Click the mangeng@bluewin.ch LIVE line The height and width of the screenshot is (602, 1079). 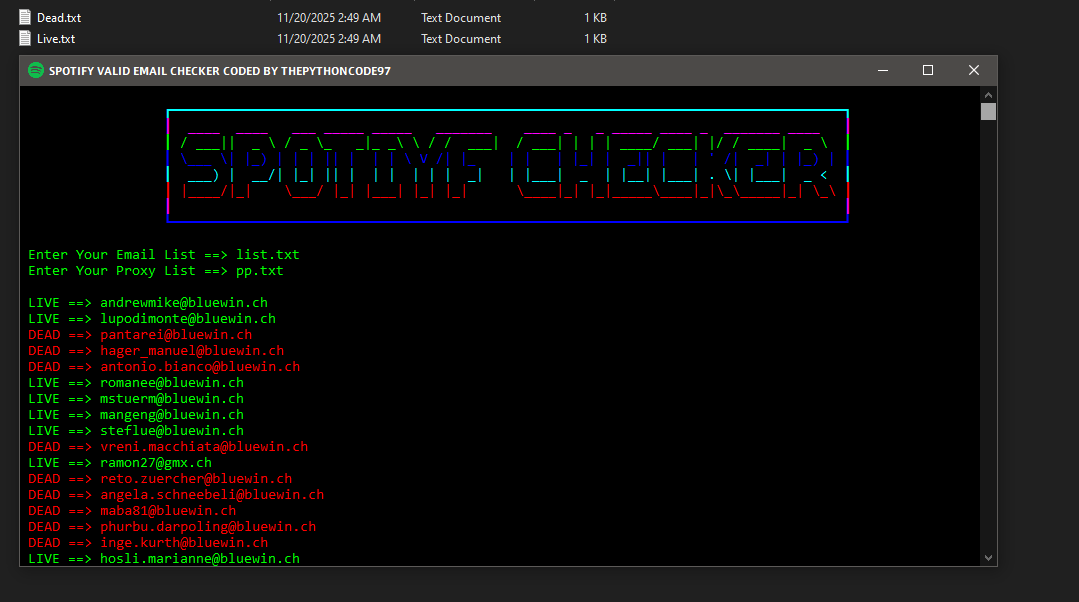136,415
